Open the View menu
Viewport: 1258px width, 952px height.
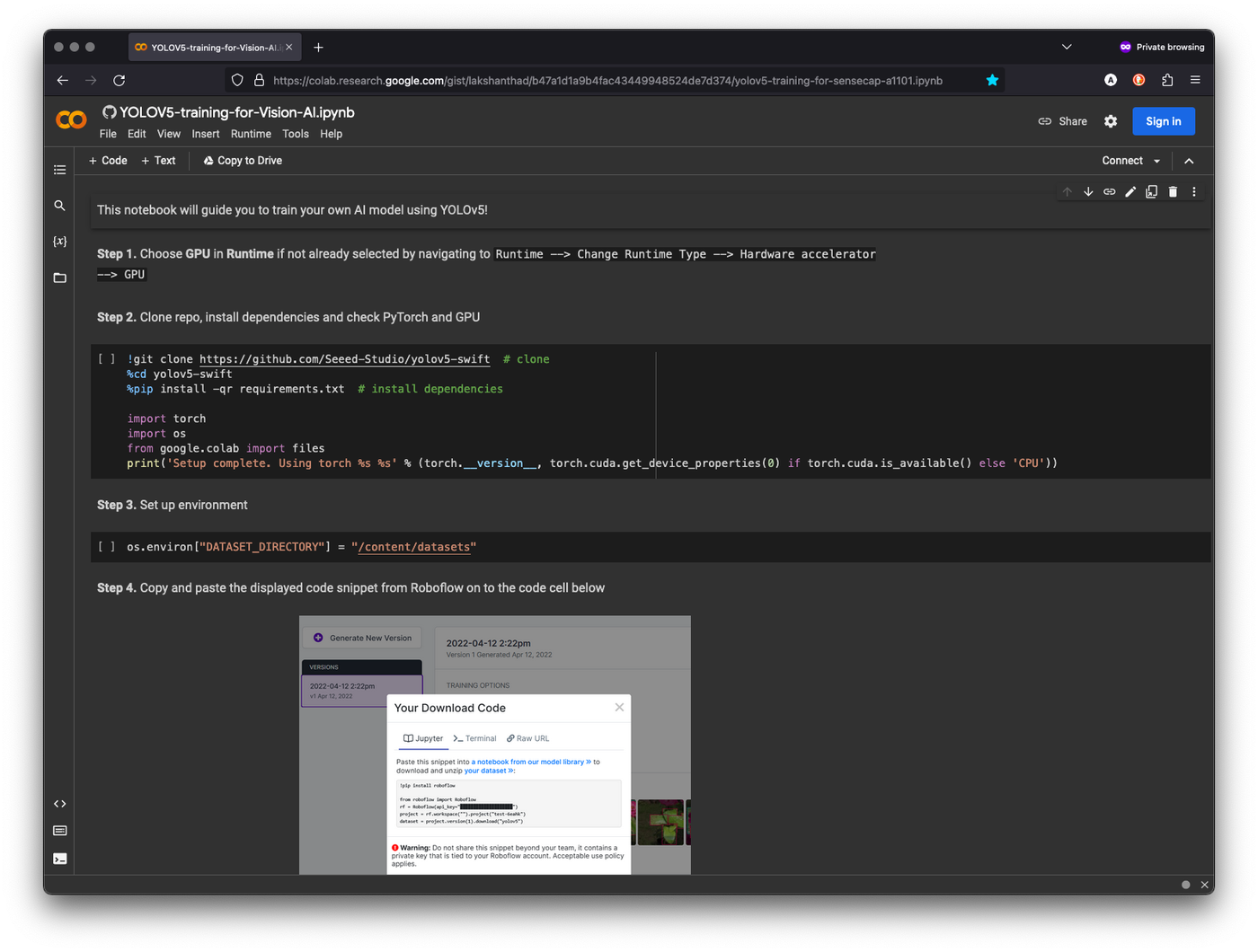coord(169,134)
